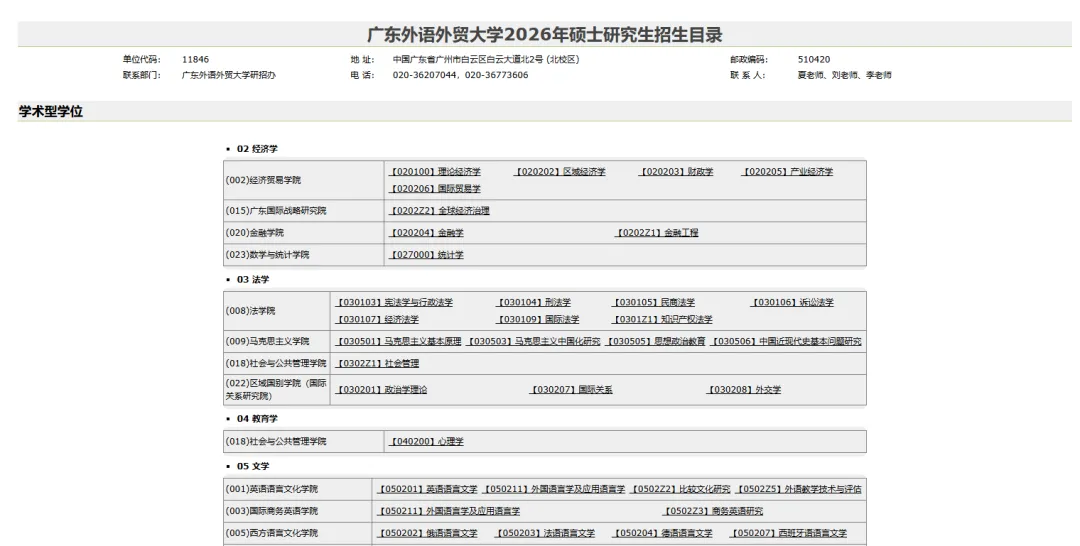The image size is (1080, 546).
Task: Open 【0502Z5】外语教学技术与评估 link
Action: pos(798,490)
